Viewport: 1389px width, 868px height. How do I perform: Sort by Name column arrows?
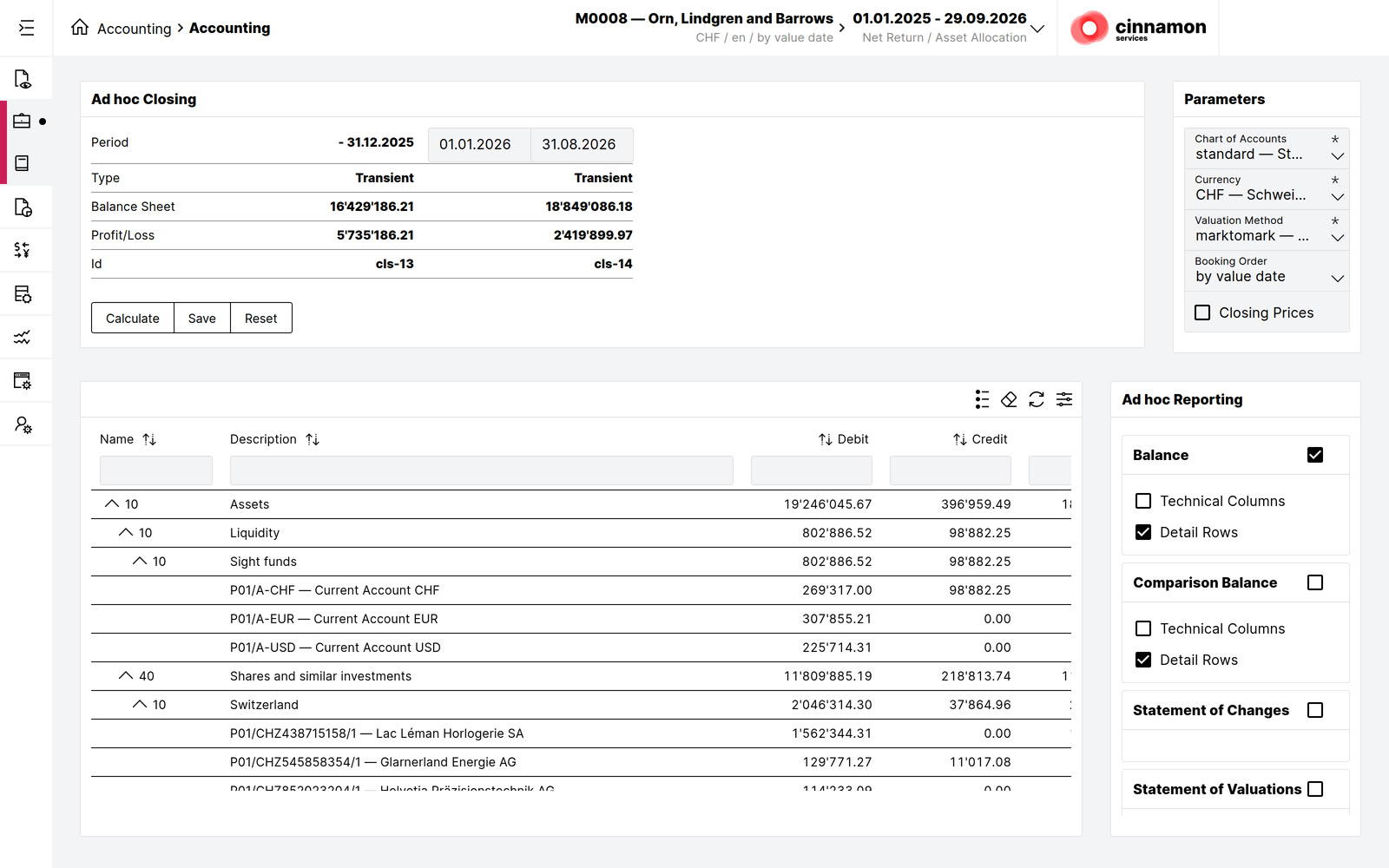coord(149,439)
